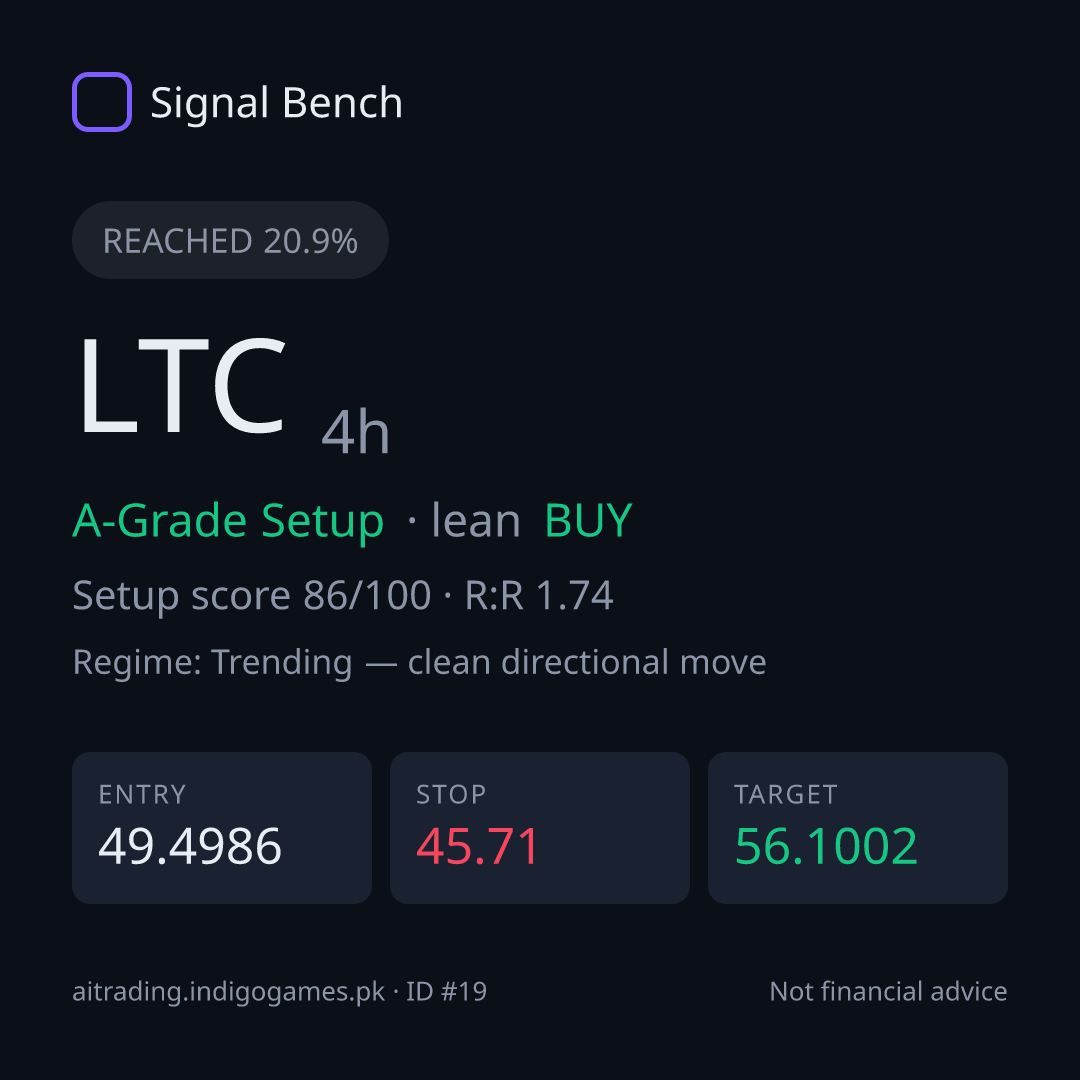This screenshot has width=1080, height=1080.
Task: Click the green 56.1002 target value
Action: (827, 847)
